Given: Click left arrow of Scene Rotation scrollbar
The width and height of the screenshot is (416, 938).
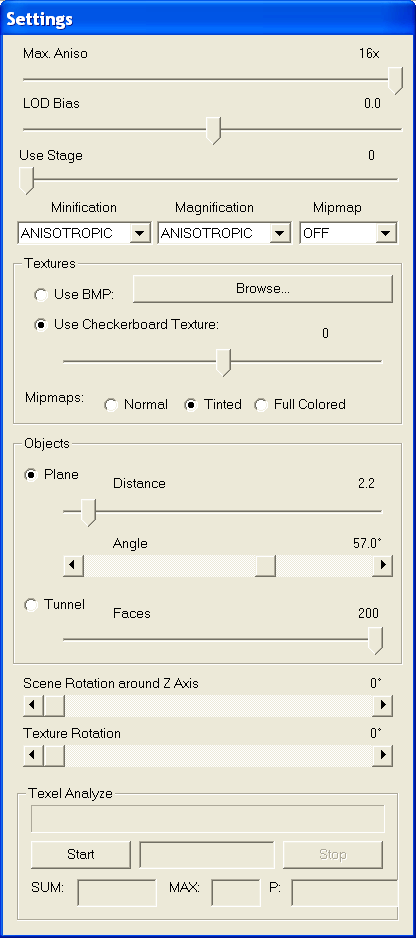Looking at the screenshot, I should click(x=33, y=705).
